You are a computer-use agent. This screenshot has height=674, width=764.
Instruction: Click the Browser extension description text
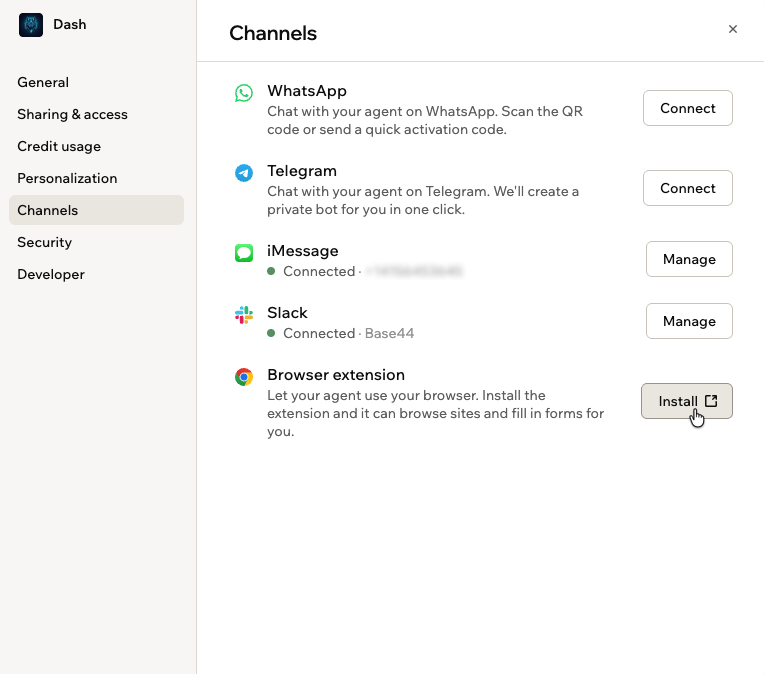pos(436,413)
